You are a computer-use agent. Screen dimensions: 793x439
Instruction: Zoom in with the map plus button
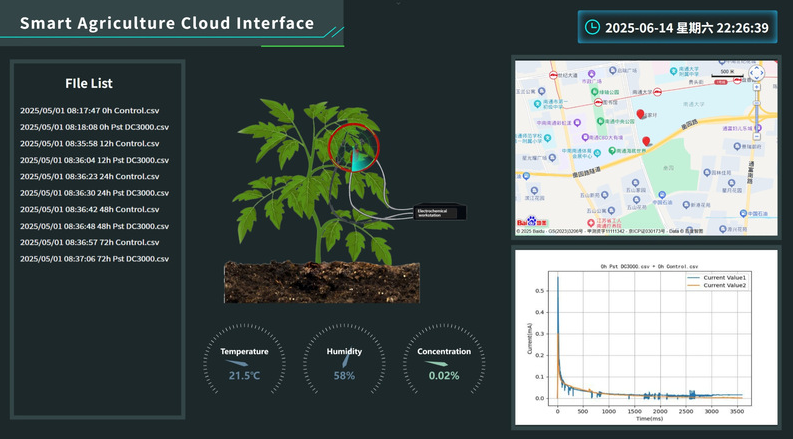pyautogui.click(x=757, y=87)
